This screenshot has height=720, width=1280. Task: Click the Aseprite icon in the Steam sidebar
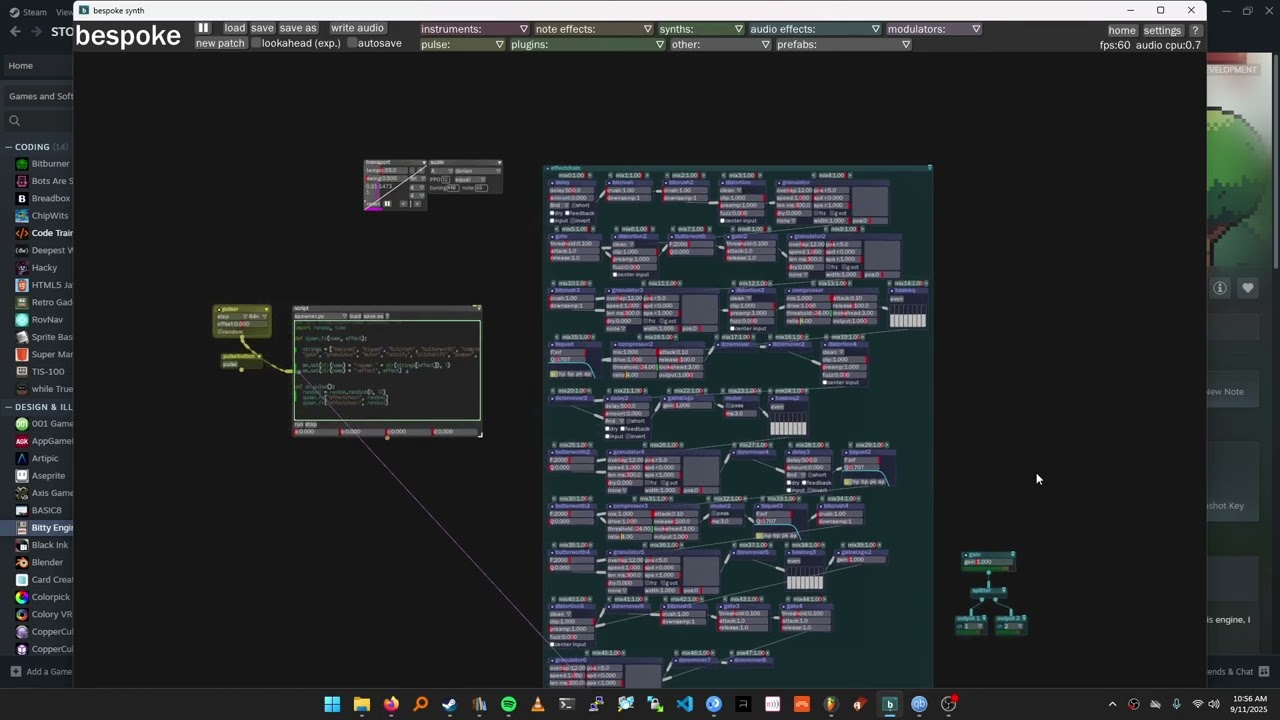(22, 476)
